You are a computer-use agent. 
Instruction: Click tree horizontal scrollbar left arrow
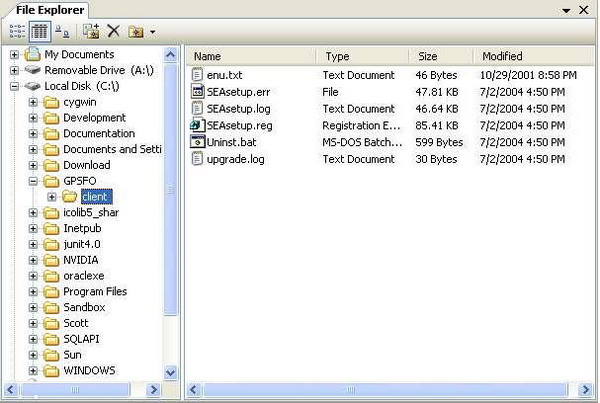tap(10, 390)
